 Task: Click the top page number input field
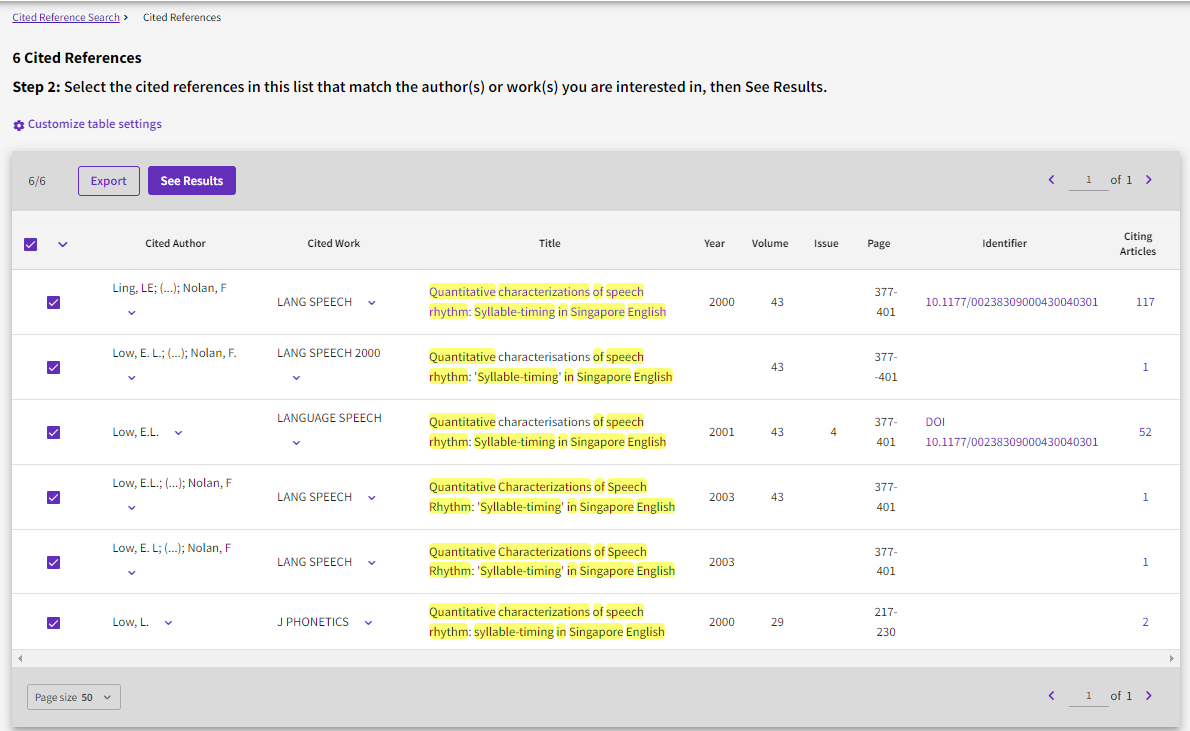(1088, 180)
